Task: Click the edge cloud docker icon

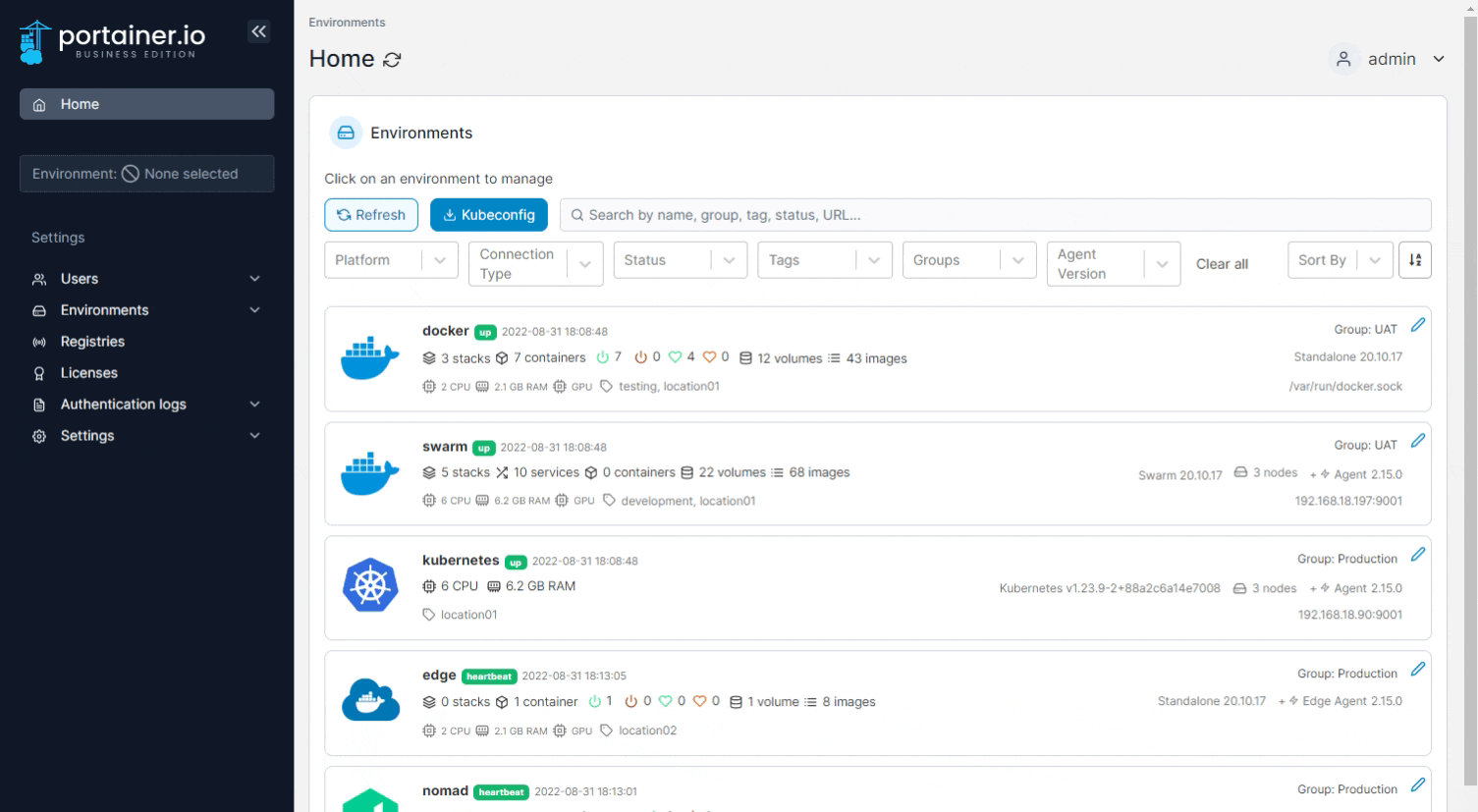Action: pos(370,700)
